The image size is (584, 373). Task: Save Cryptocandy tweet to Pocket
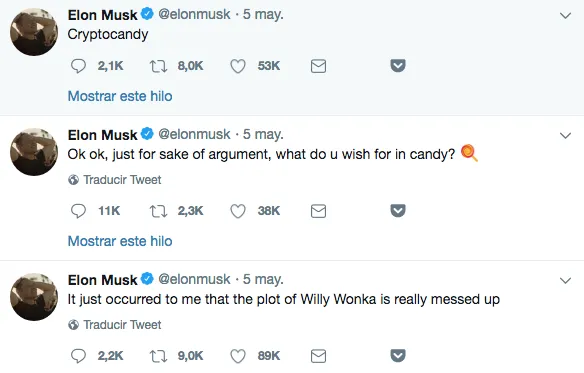pyautogui.click(x=398, y=66)
